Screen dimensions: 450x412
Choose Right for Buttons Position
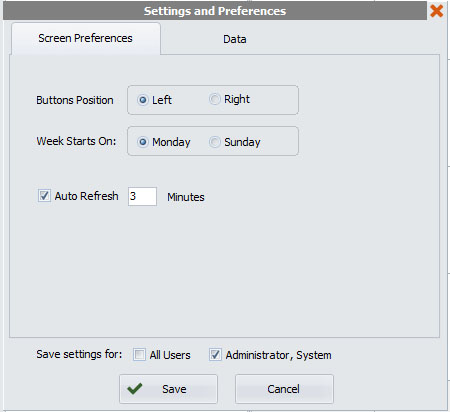[x=215, y=99]
